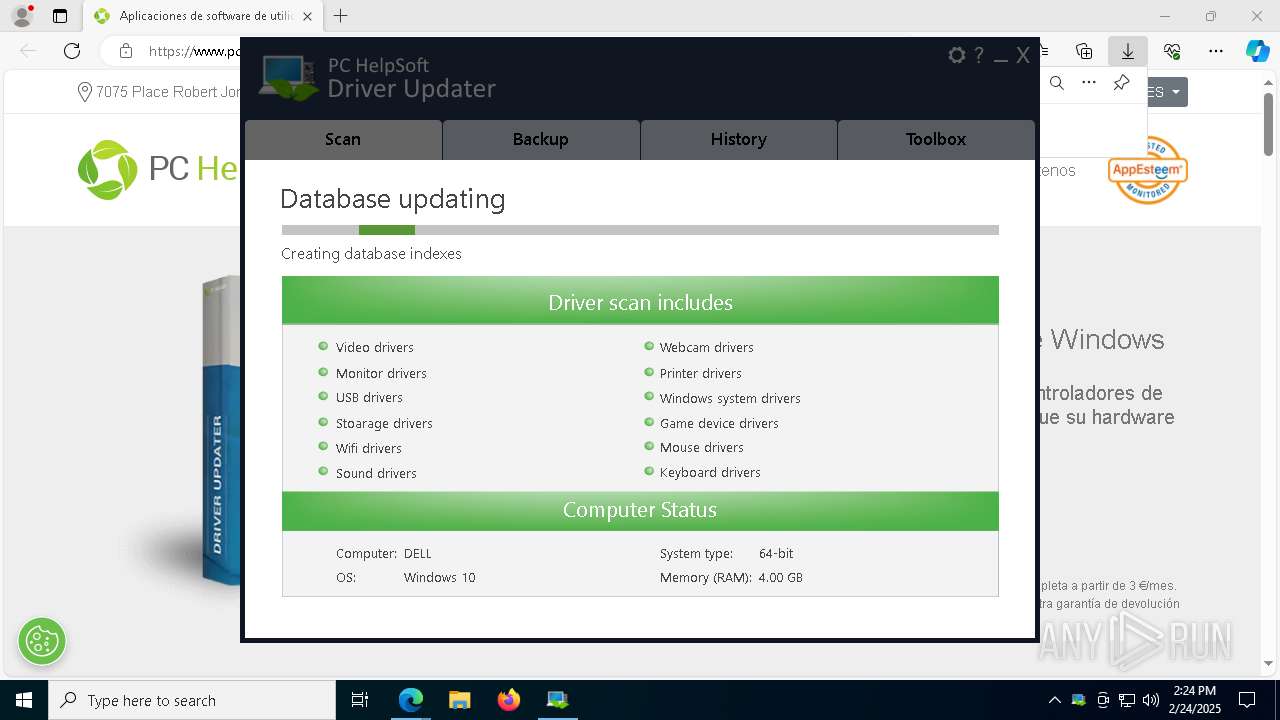Select 'Windows system drivers' entry
The height and width of the screenshot is (720, 1280).
[x=730, y=398]
